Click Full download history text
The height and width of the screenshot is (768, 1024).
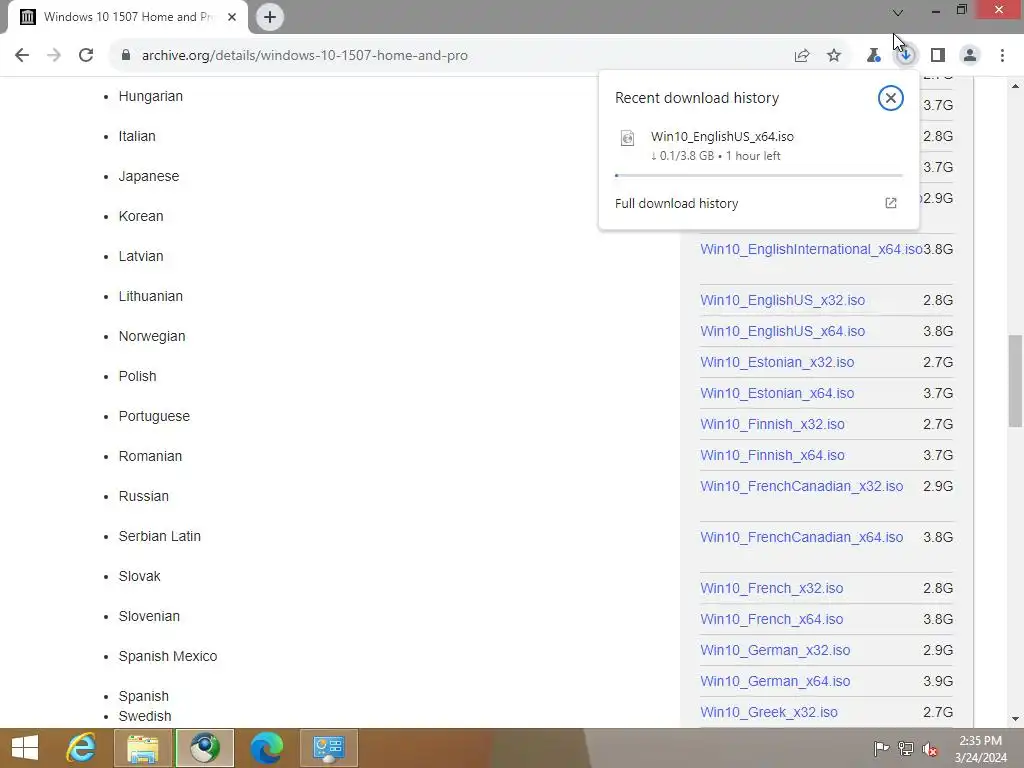677,203
